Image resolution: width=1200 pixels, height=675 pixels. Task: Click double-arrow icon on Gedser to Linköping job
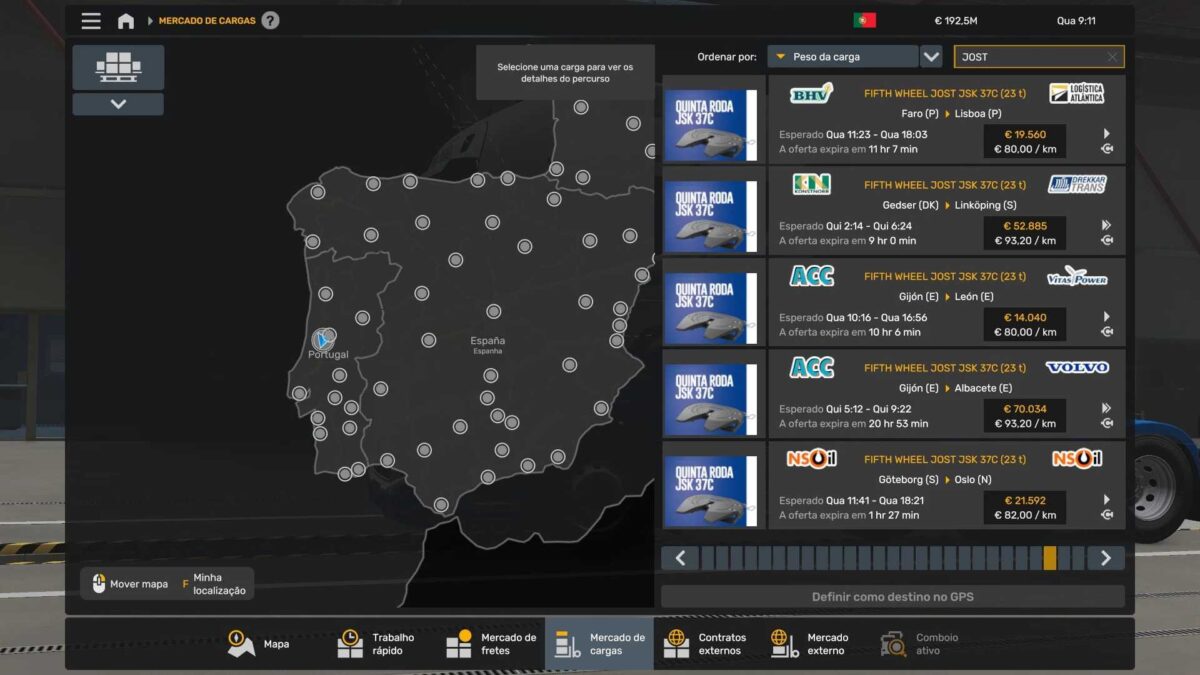coord(1107,225)
